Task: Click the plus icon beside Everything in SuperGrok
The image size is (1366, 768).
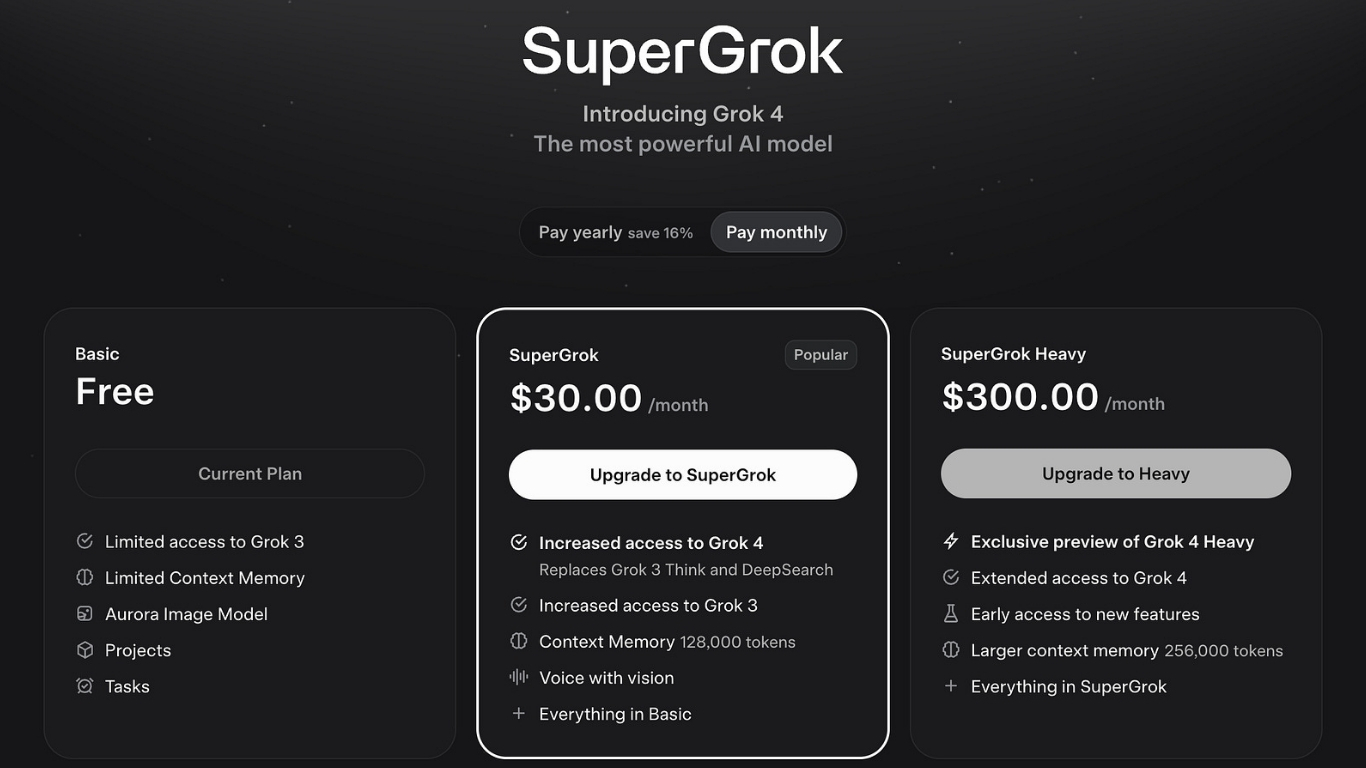Action: (951, 686)
